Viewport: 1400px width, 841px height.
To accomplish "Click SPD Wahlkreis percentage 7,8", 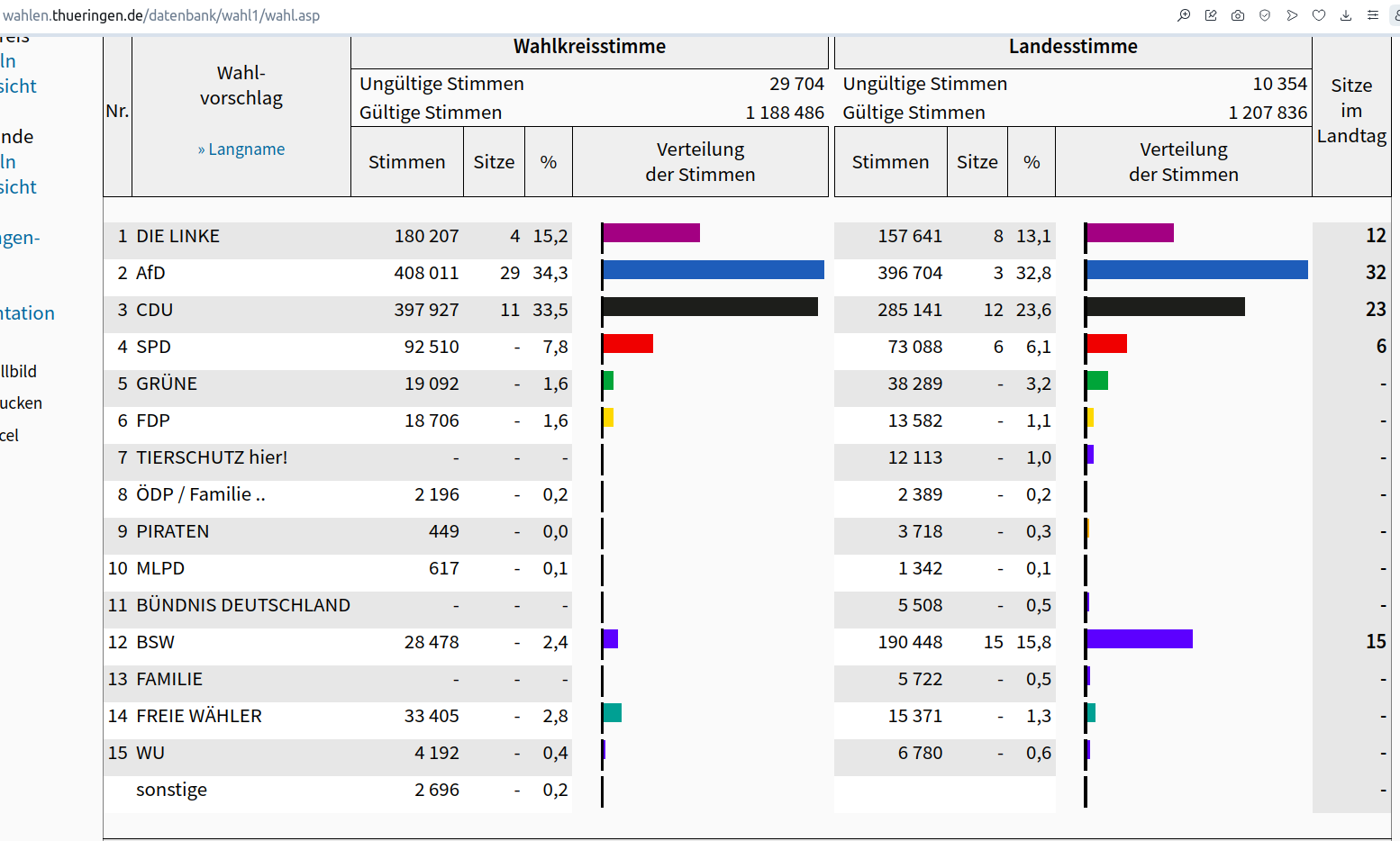I will click(x=555, y=347).
